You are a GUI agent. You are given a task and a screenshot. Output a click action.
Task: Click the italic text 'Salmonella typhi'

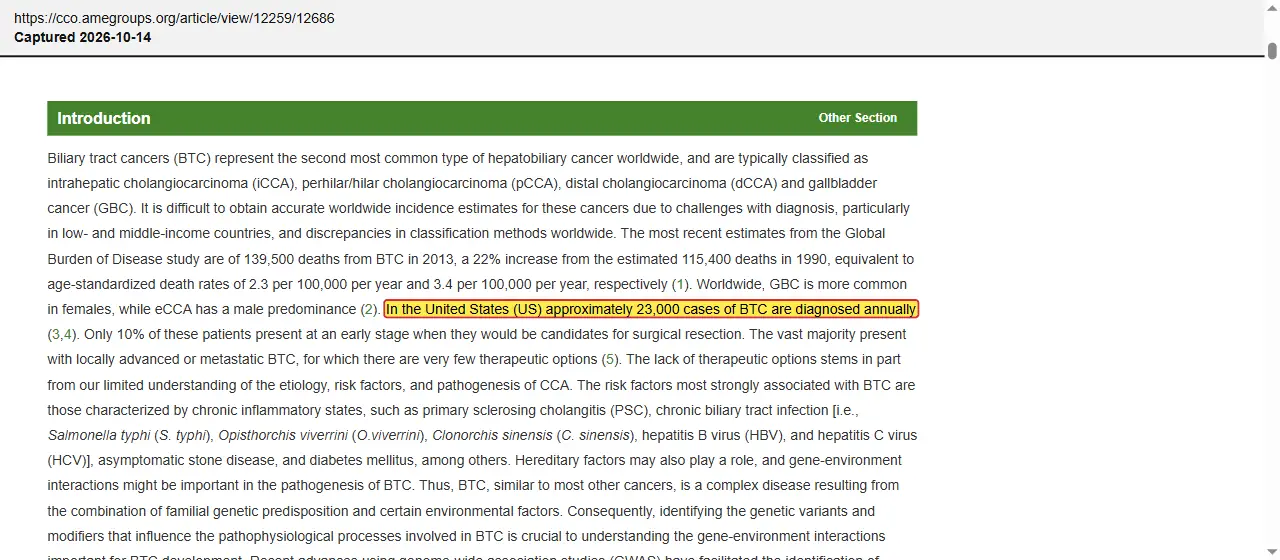coord(98,435)
